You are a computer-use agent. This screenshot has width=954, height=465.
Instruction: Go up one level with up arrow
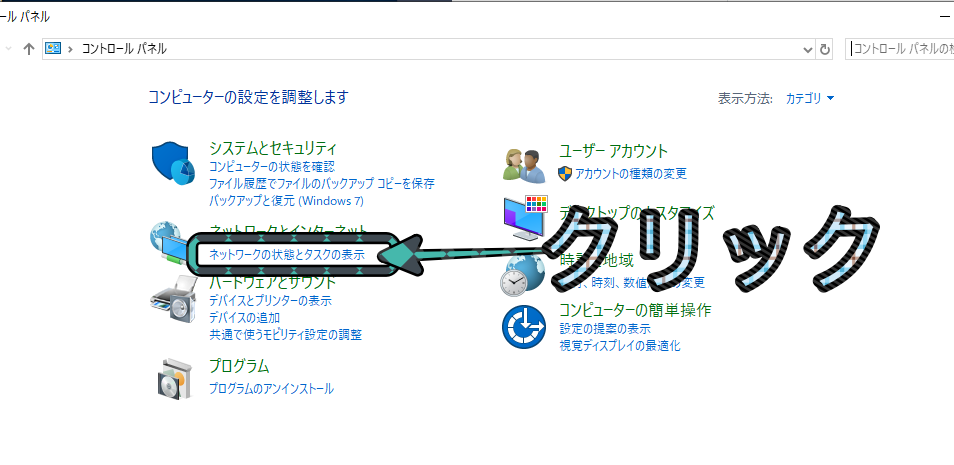[28, 49]
